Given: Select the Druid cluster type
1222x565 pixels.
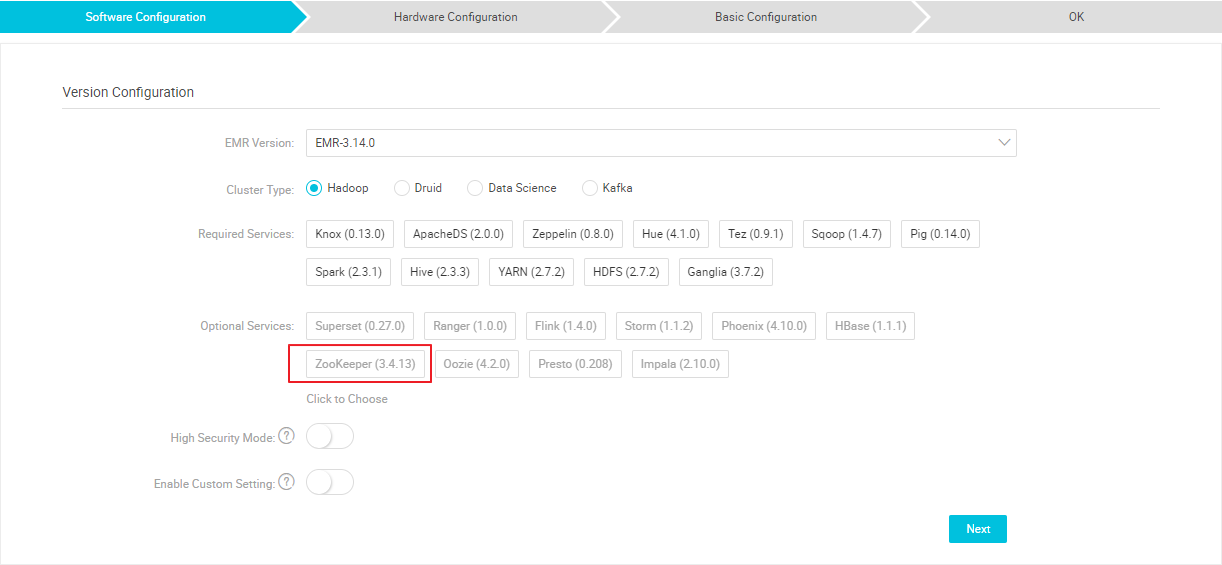Looking at the screenshot, I should [x=402, y=188].
